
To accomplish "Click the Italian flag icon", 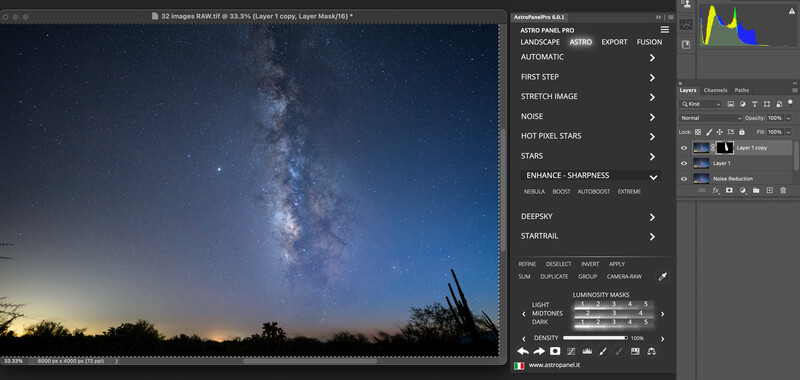I will coord(519,366).
